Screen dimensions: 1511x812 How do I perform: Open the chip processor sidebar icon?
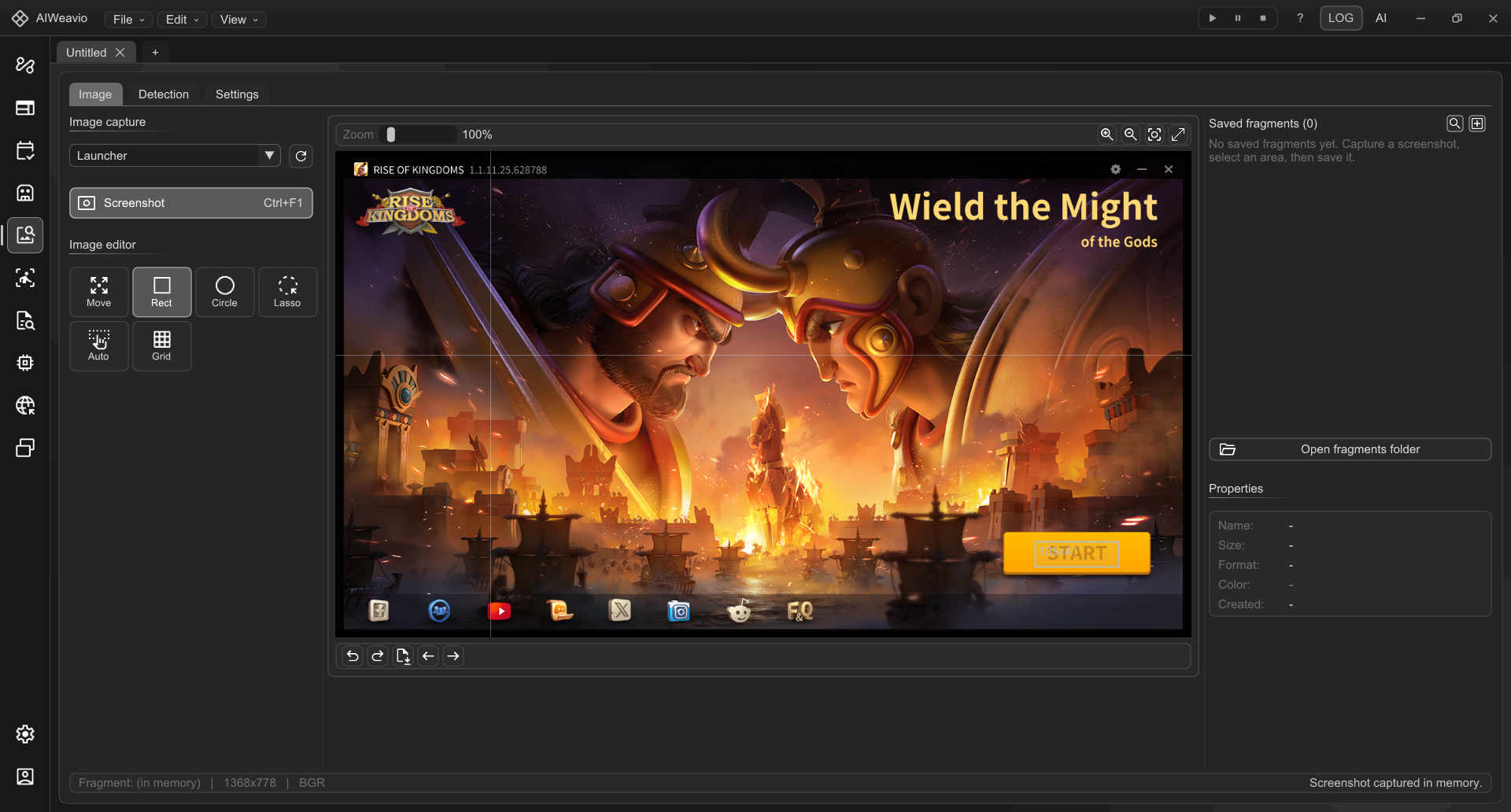click(x=25, y=363)
